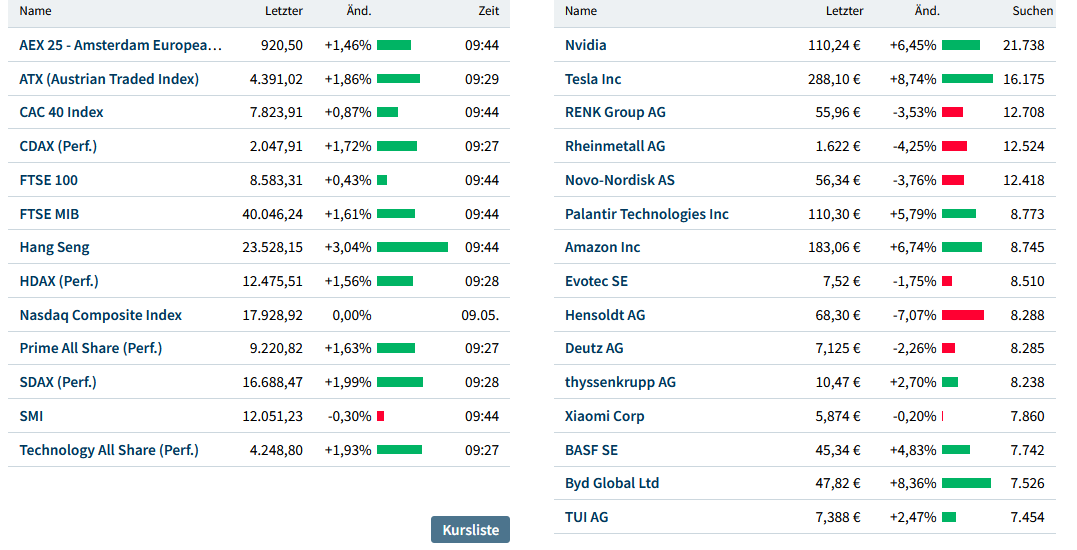1077x550 pixels.
Task: Click BASF SE change +4,83%
Action: pos(913,450)
